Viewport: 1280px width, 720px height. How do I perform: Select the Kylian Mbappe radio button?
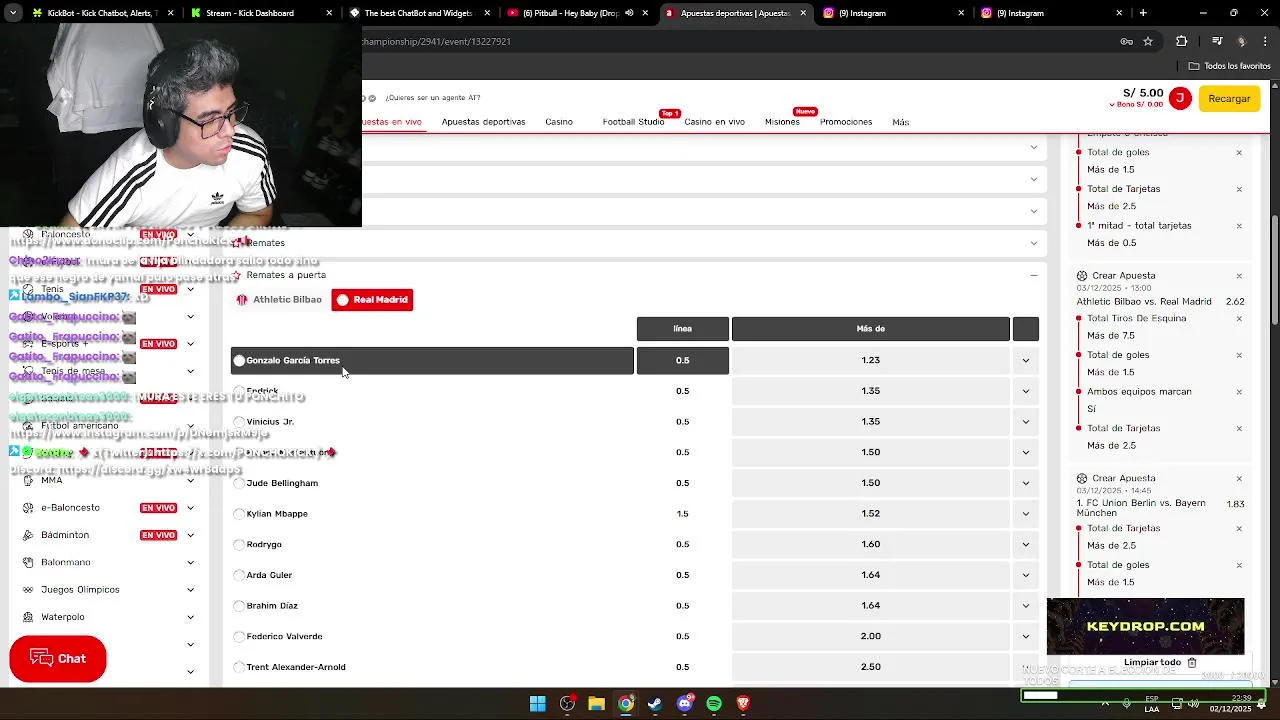pos(239,514)
